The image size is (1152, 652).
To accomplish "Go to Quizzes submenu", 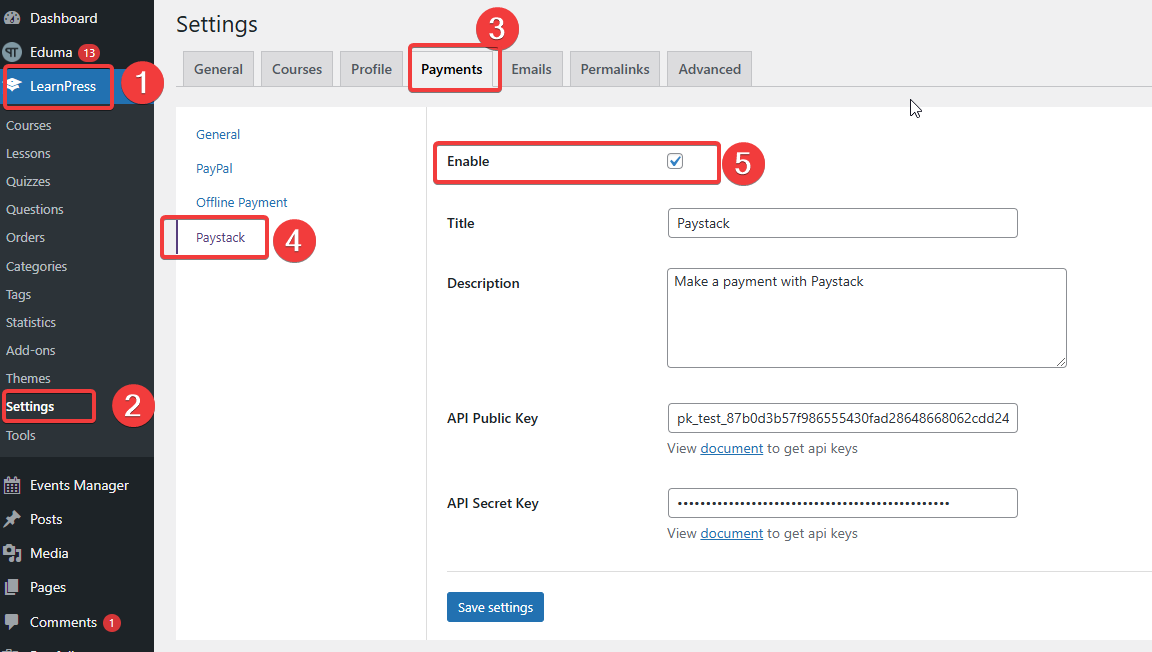I will click(28, 182).
